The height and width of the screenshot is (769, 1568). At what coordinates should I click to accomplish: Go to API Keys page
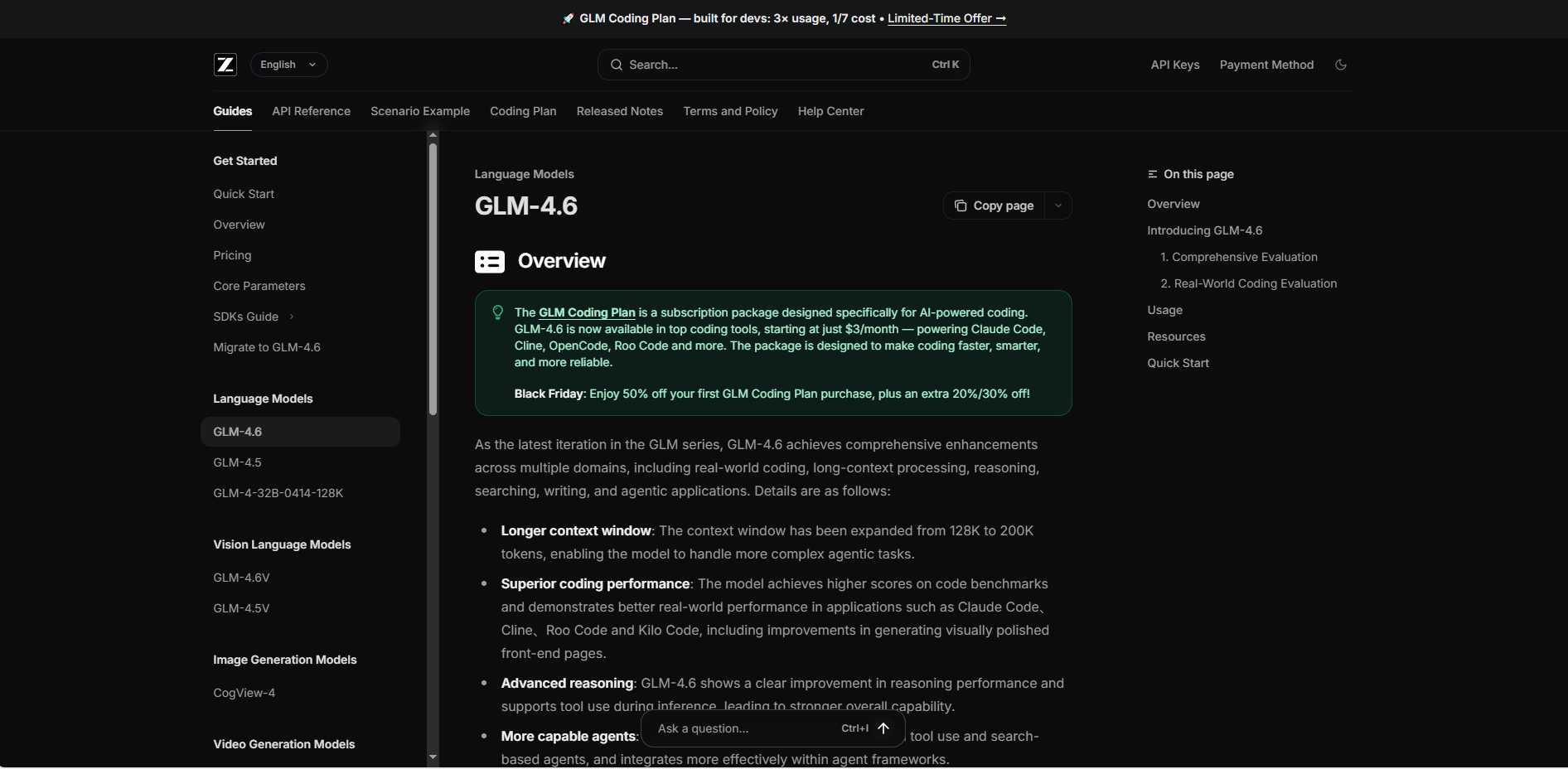(x=1174, y=65)
